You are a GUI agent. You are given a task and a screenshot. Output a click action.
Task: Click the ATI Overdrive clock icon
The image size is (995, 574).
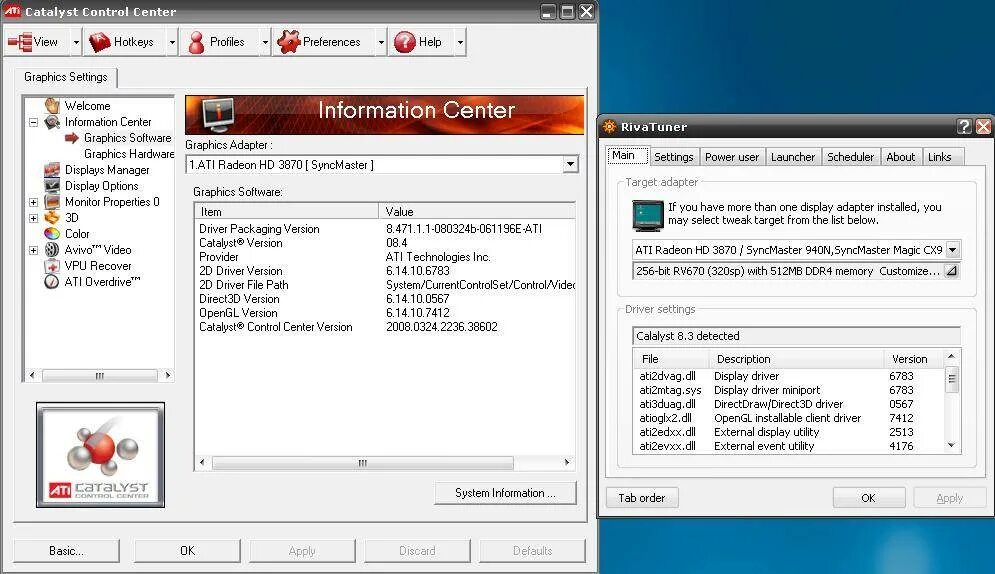tap(52, 282)
